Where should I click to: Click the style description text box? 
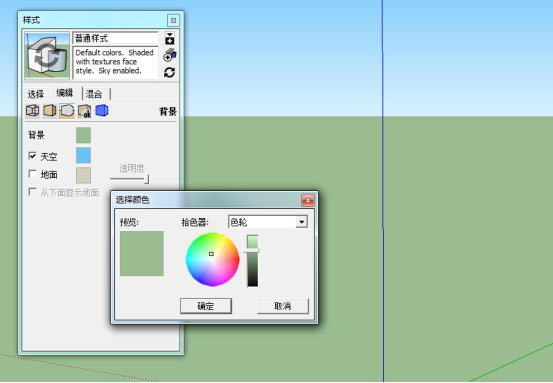click(115, 62)
